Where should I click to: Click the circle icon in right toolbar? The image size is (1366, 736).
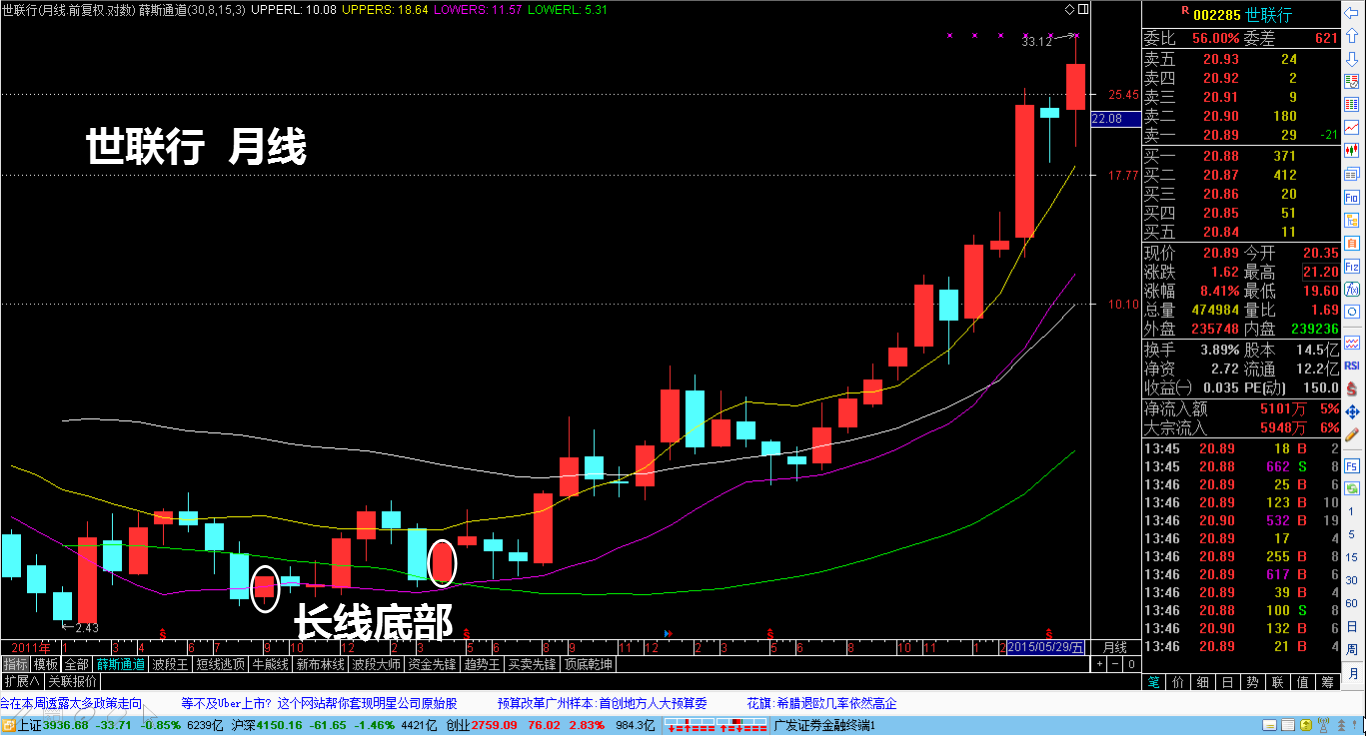pos(1351,311)
